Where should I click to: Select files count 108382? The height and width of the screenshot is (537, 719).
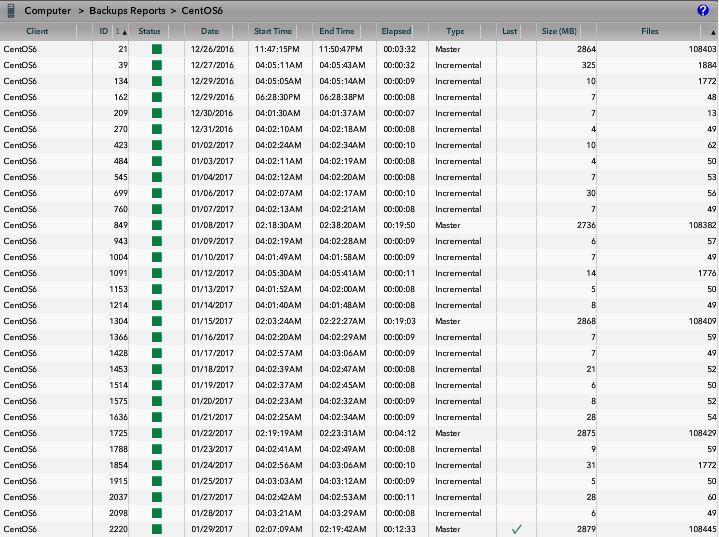click(x=702, y=225)
